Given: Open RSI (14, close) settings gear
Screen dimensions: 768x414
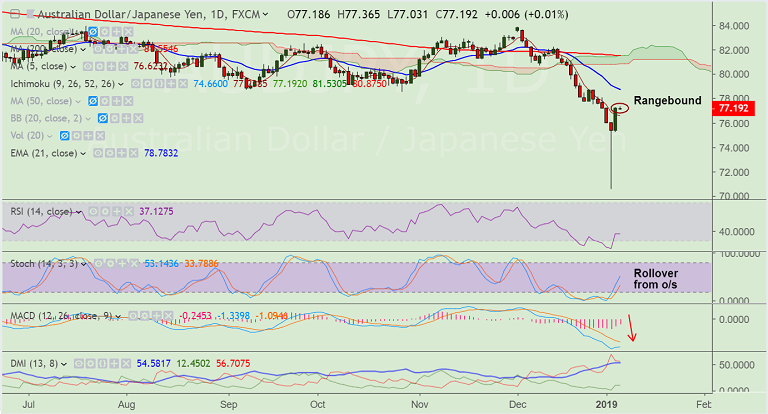Looking at the screenshot, I should [x=105, y=212].
